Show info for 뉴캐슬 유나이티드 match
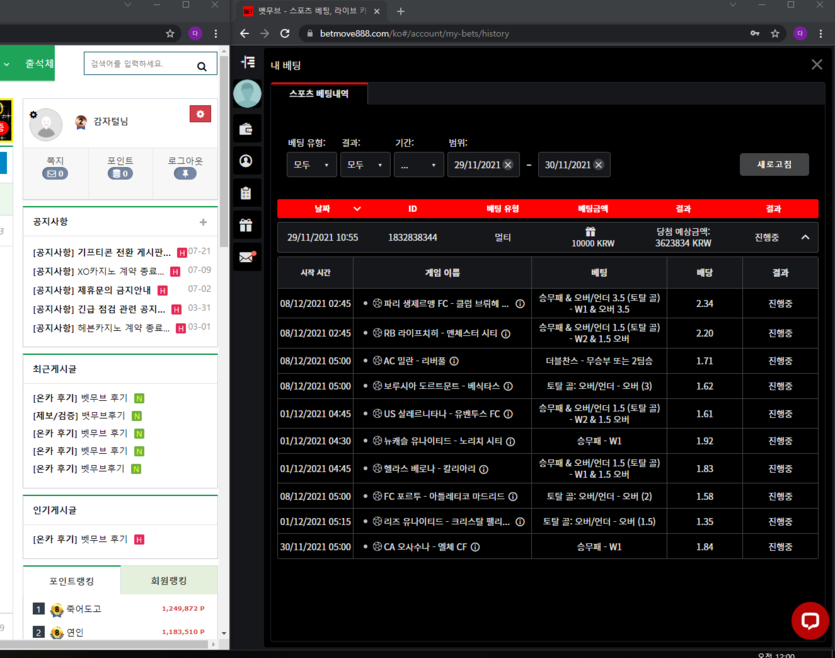 510,441
